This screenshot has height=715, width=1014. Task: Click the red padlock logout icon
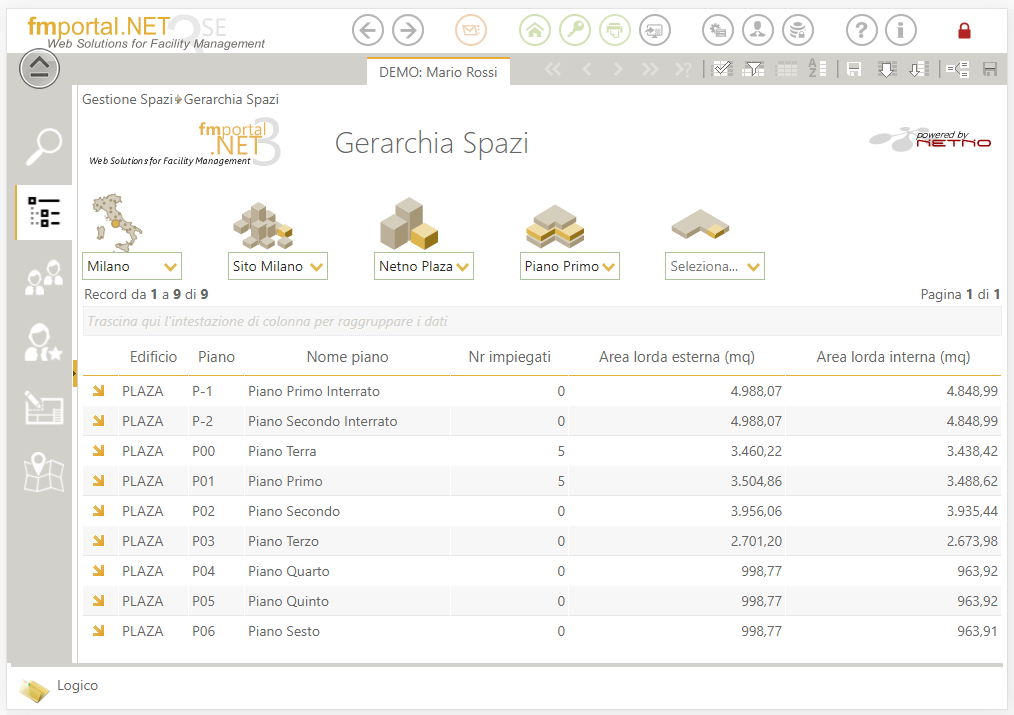(964, 30)
